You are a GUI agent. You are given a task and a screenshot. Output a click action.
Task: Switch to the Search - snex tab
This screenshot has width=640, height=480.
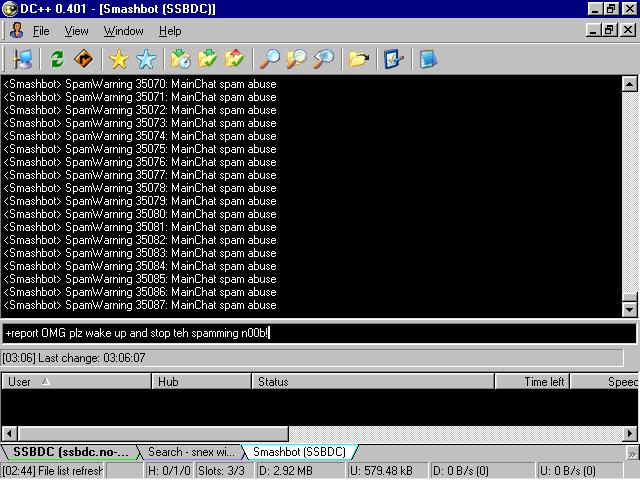click(x=191, y=452)
